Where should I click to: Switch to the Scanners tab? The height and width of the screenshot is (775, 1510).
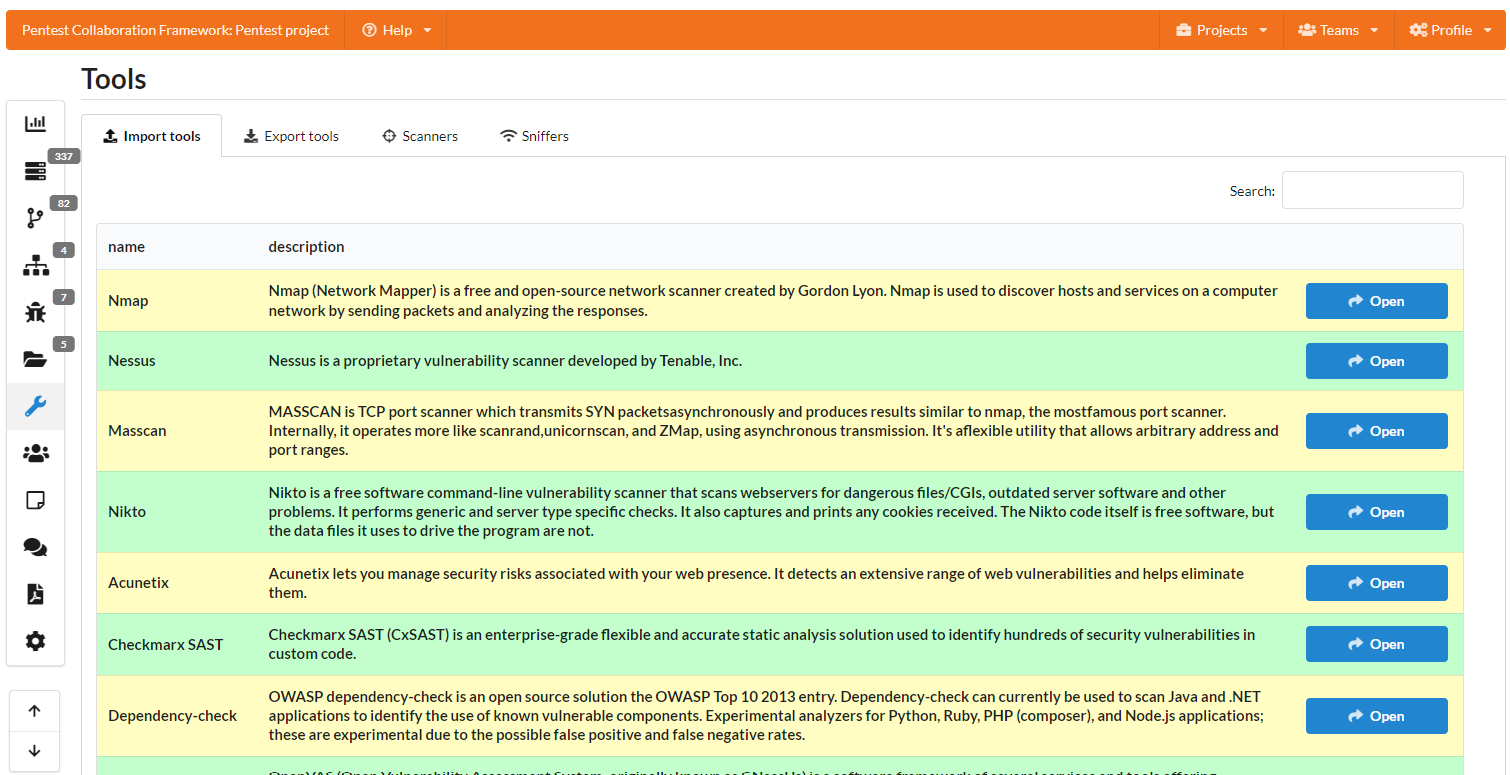pyautogui.click(x=420, y=136)
